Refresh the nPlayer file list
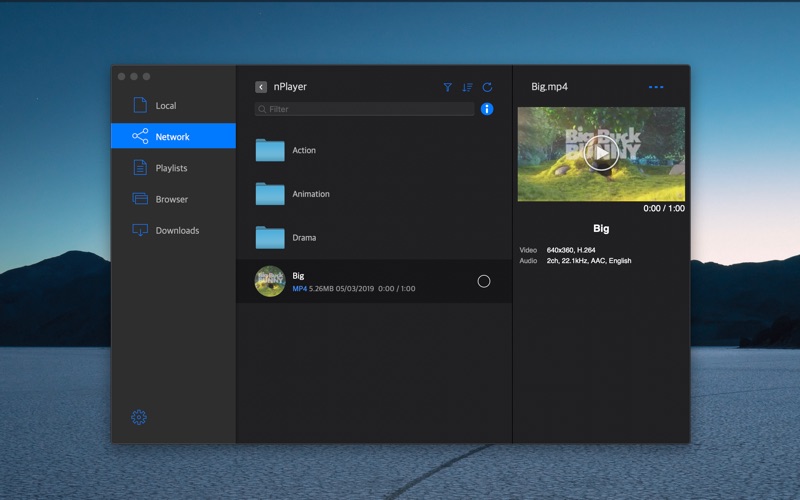The height and width of the screenshot is (500, 800). pyautogui.click(x=487, y=87)
